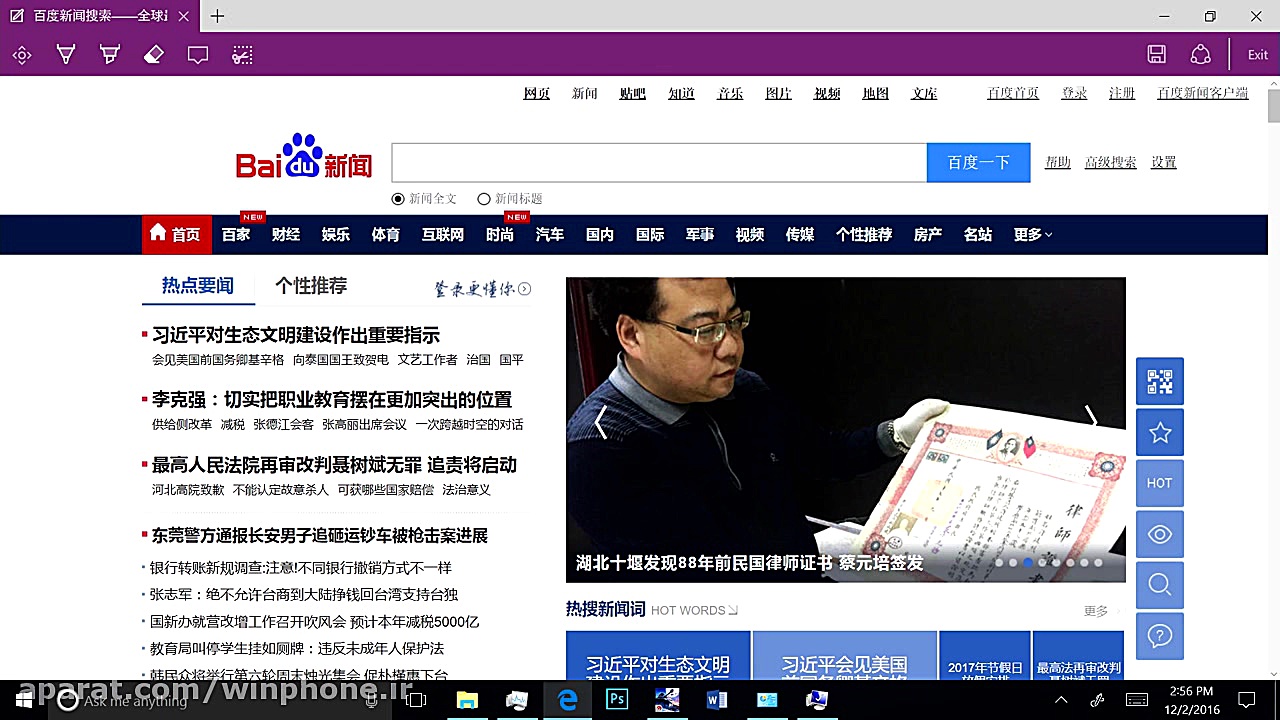The width and height of the screenshot is (1280, 720).
Task: Open headline 习近平对生态文明建设作出重要指示
Action: pyautogui.click(x=296, y=335)
